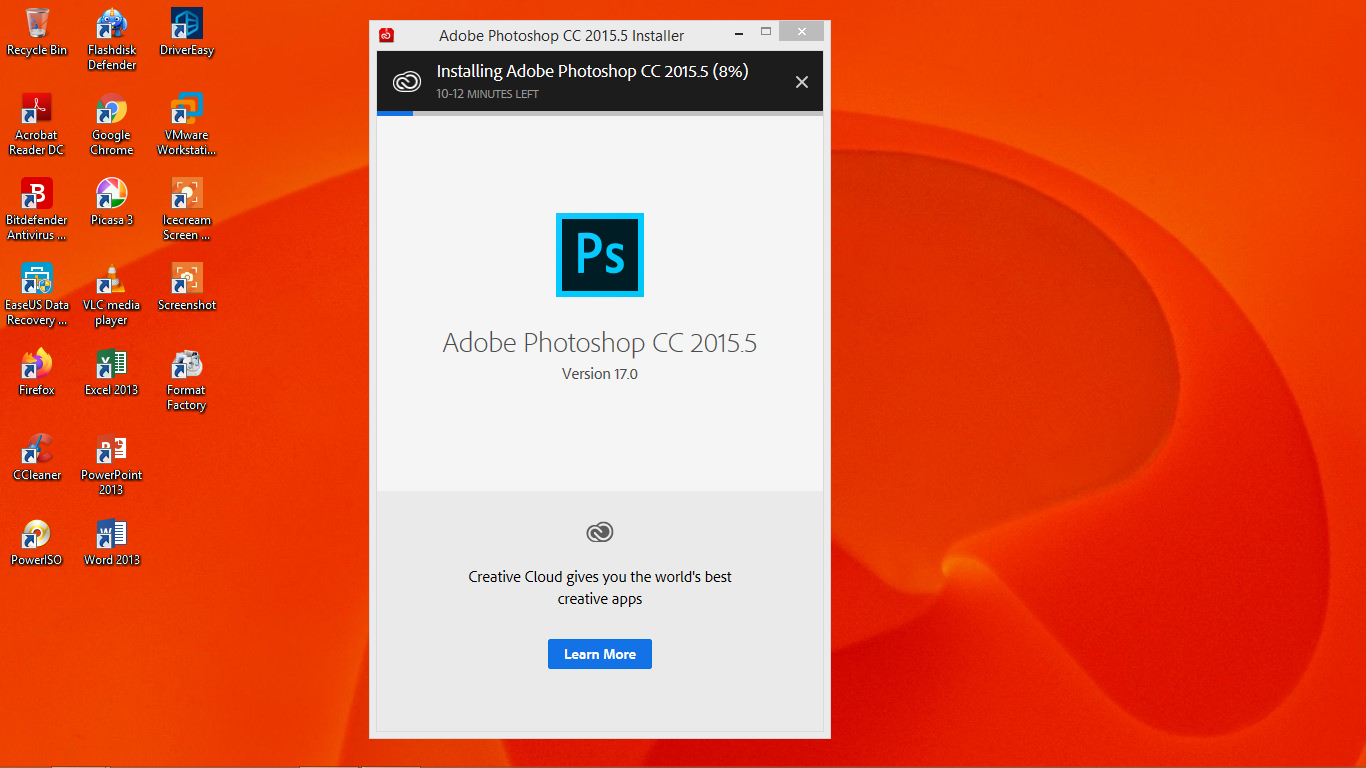Maximize the Photoshop installer window

point(766,32)
